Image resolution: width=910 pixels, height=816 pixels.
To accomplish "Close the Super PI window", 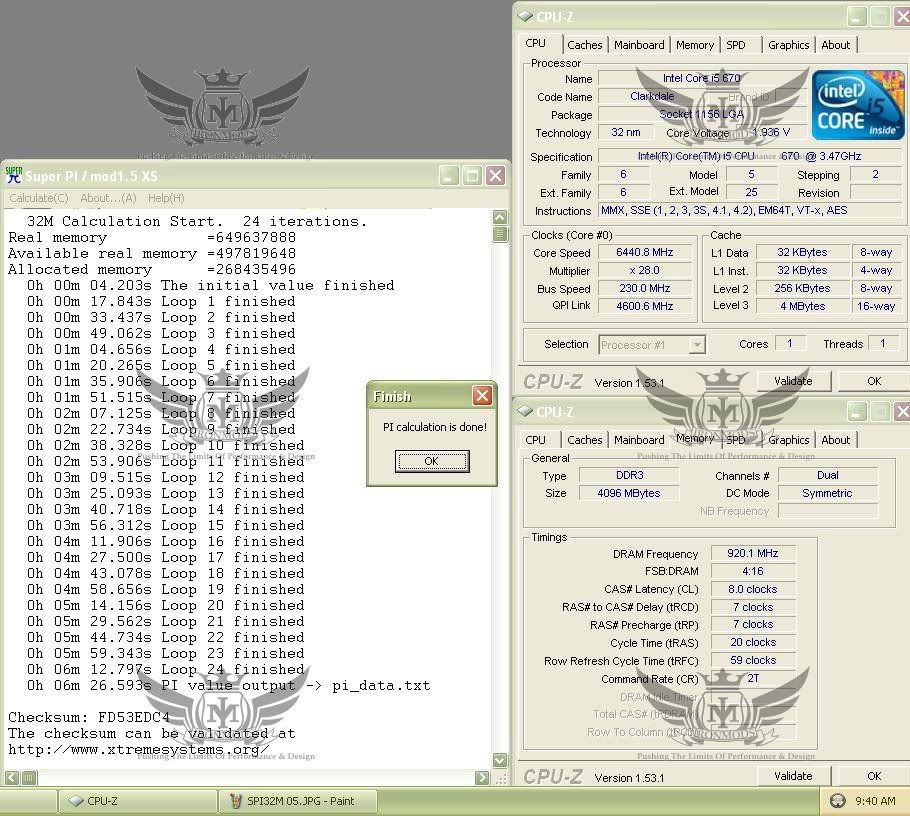I will [495, 175].
